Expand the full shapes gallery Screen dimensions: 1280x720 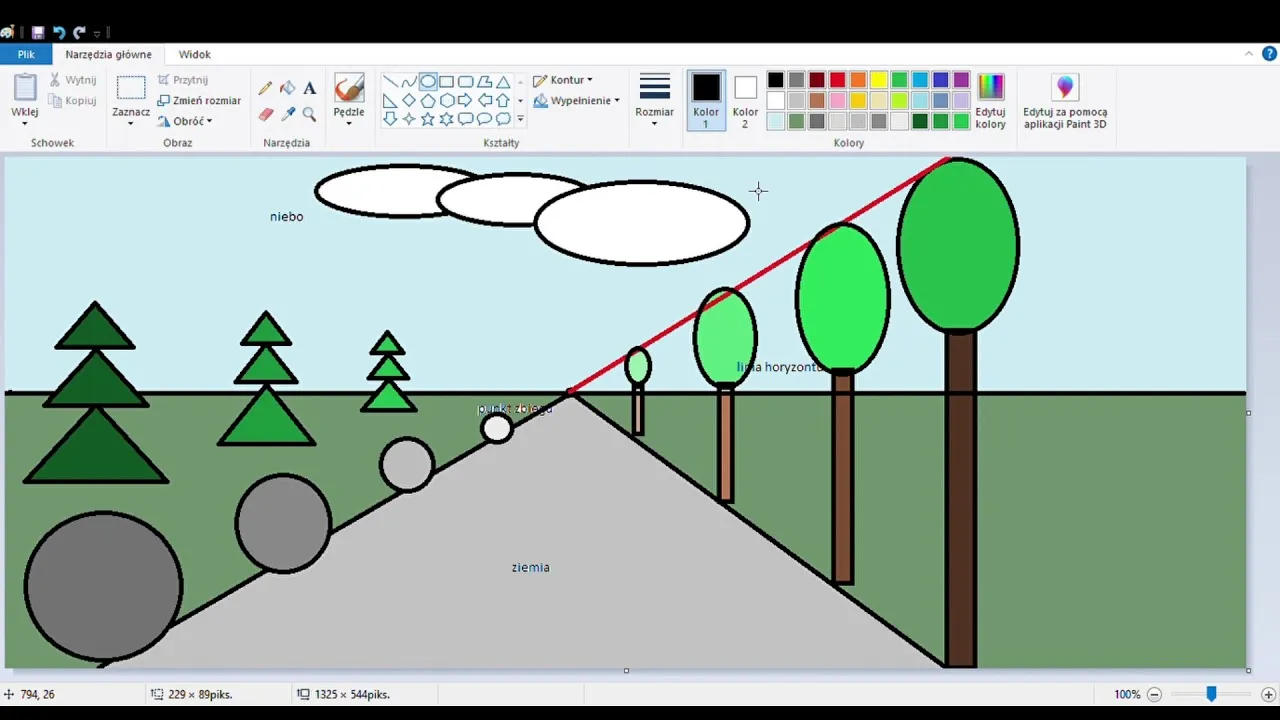520,119
